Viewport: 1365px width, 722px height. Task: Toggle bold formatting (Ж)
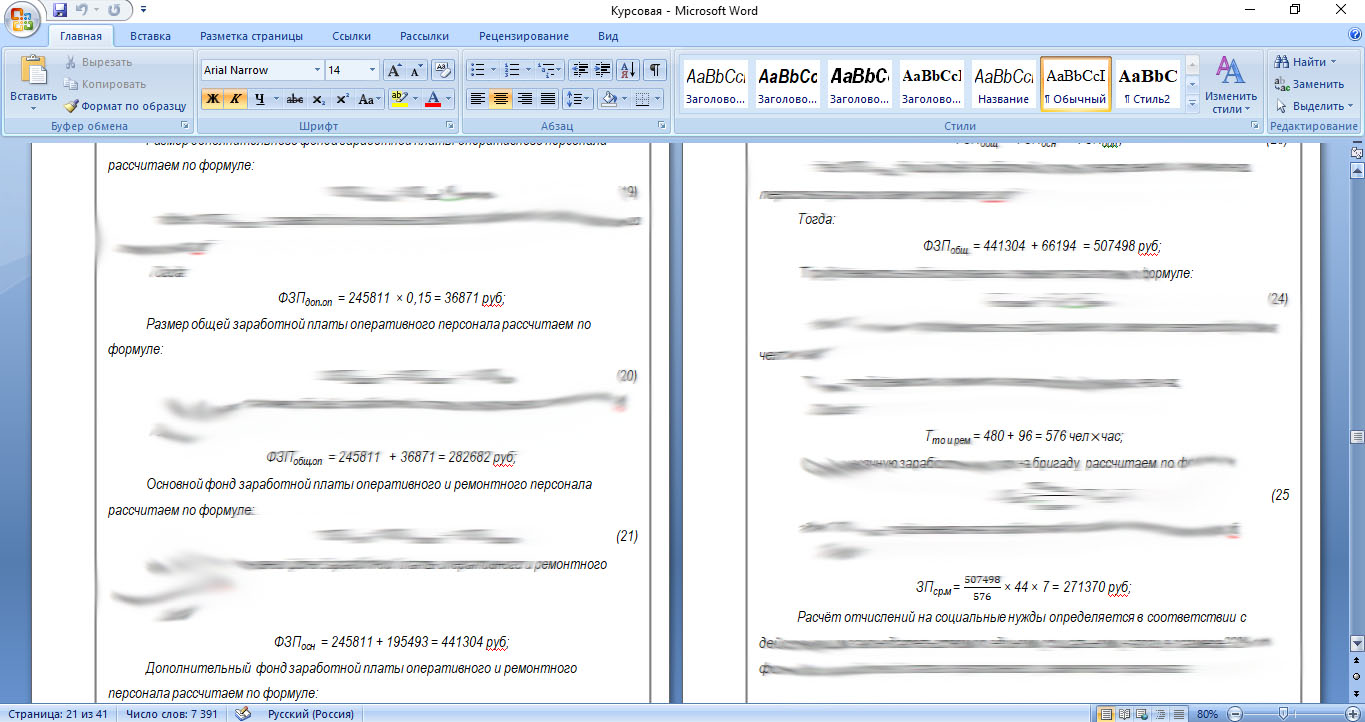[x=212, y=99]
